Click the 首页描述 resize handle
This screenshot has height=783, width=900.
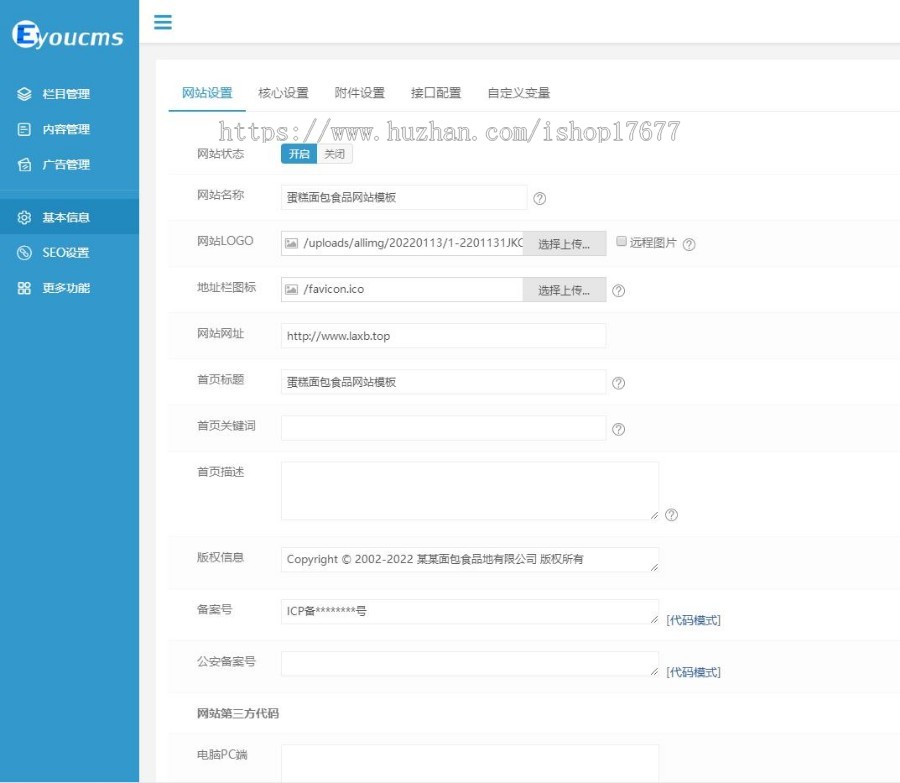pos(654,515)
